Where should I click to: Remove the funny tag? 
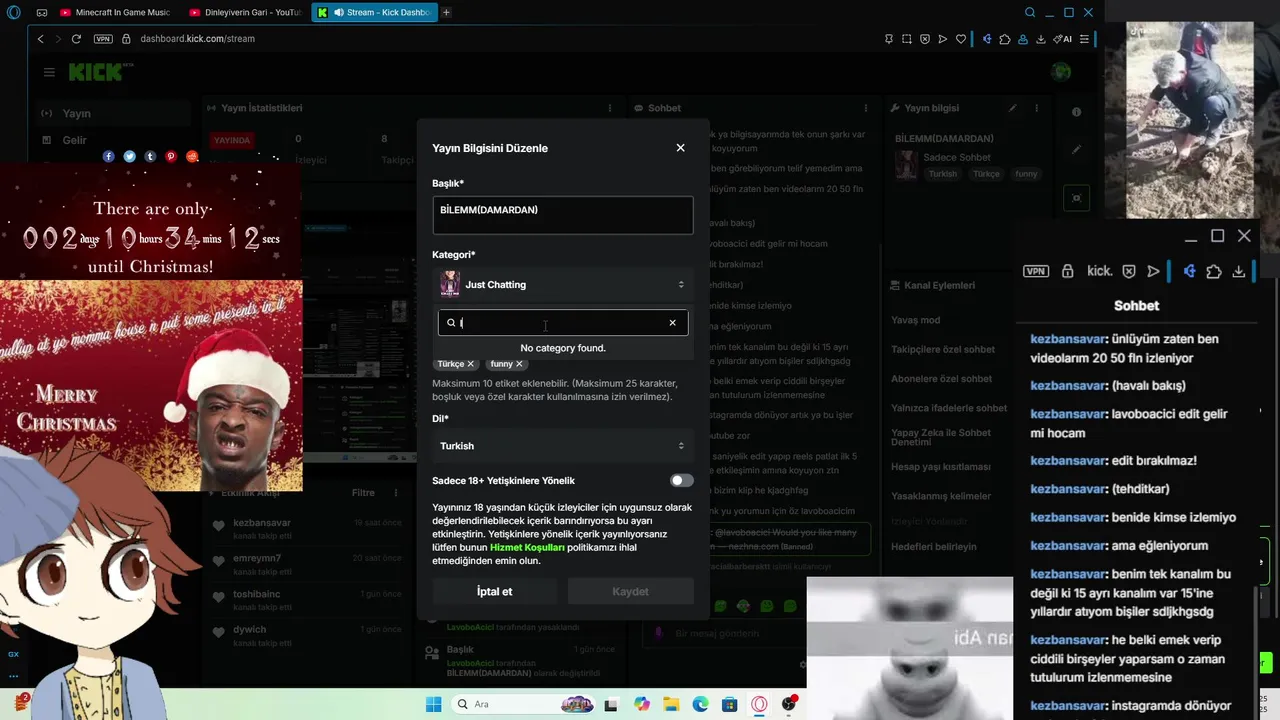519,364
